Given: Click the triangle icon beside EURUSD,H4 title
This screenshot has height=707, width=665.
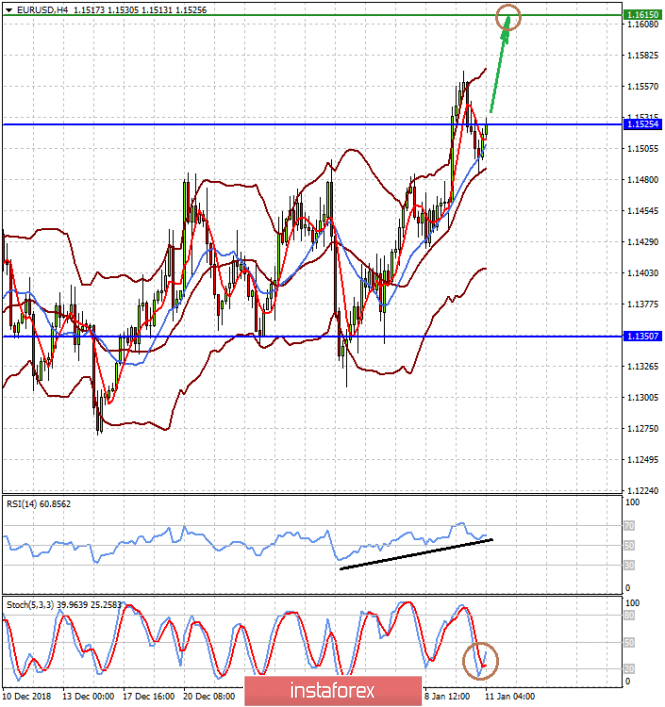Looking at the screenshot, I should click(x=8, y=8).
